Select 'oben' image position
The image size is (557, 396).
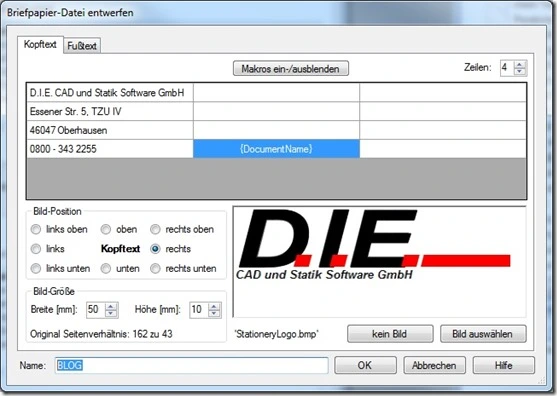[106, 229]
